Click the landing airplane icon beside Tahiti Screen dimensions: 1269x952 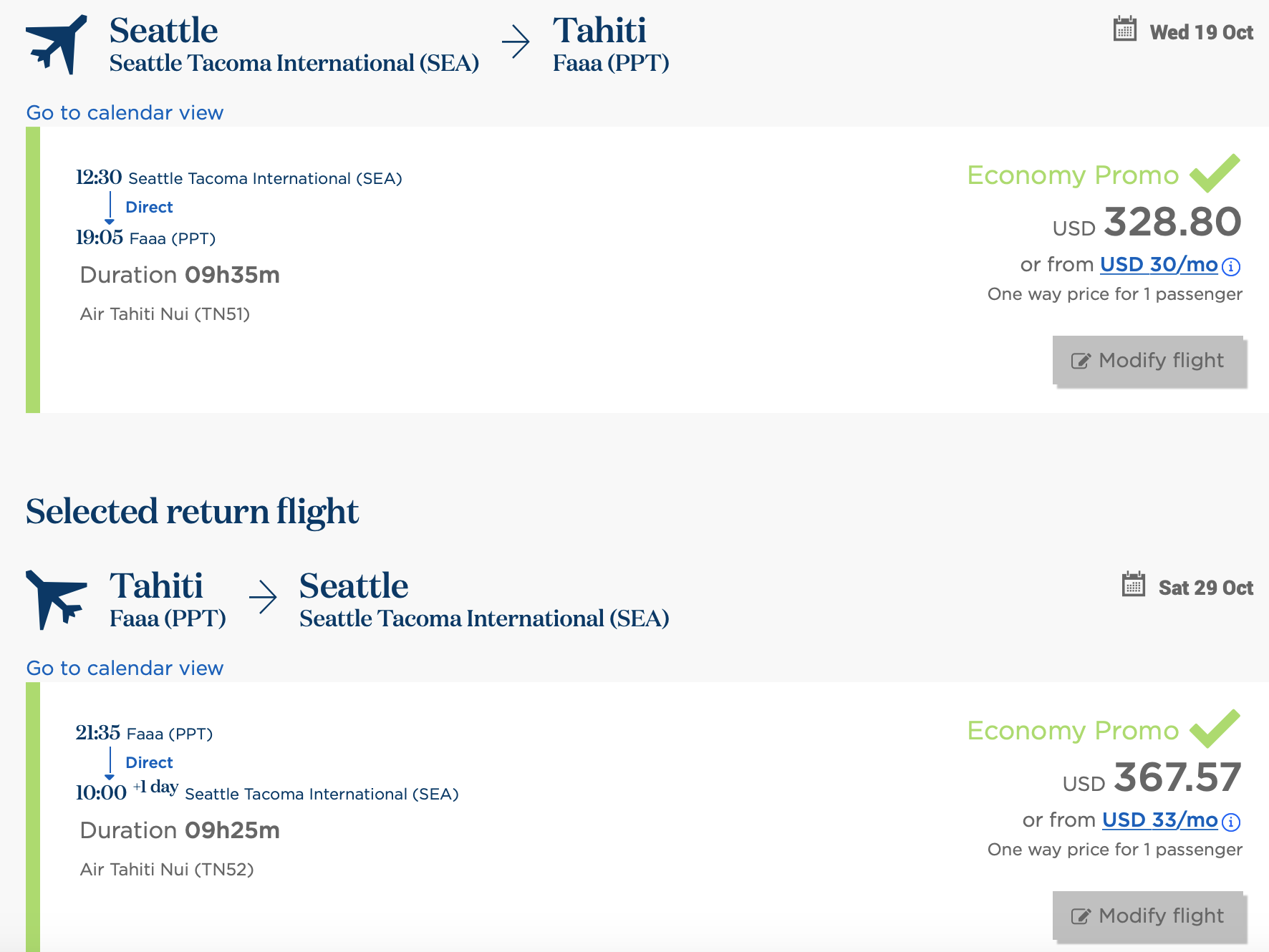(x=56, y=599)
